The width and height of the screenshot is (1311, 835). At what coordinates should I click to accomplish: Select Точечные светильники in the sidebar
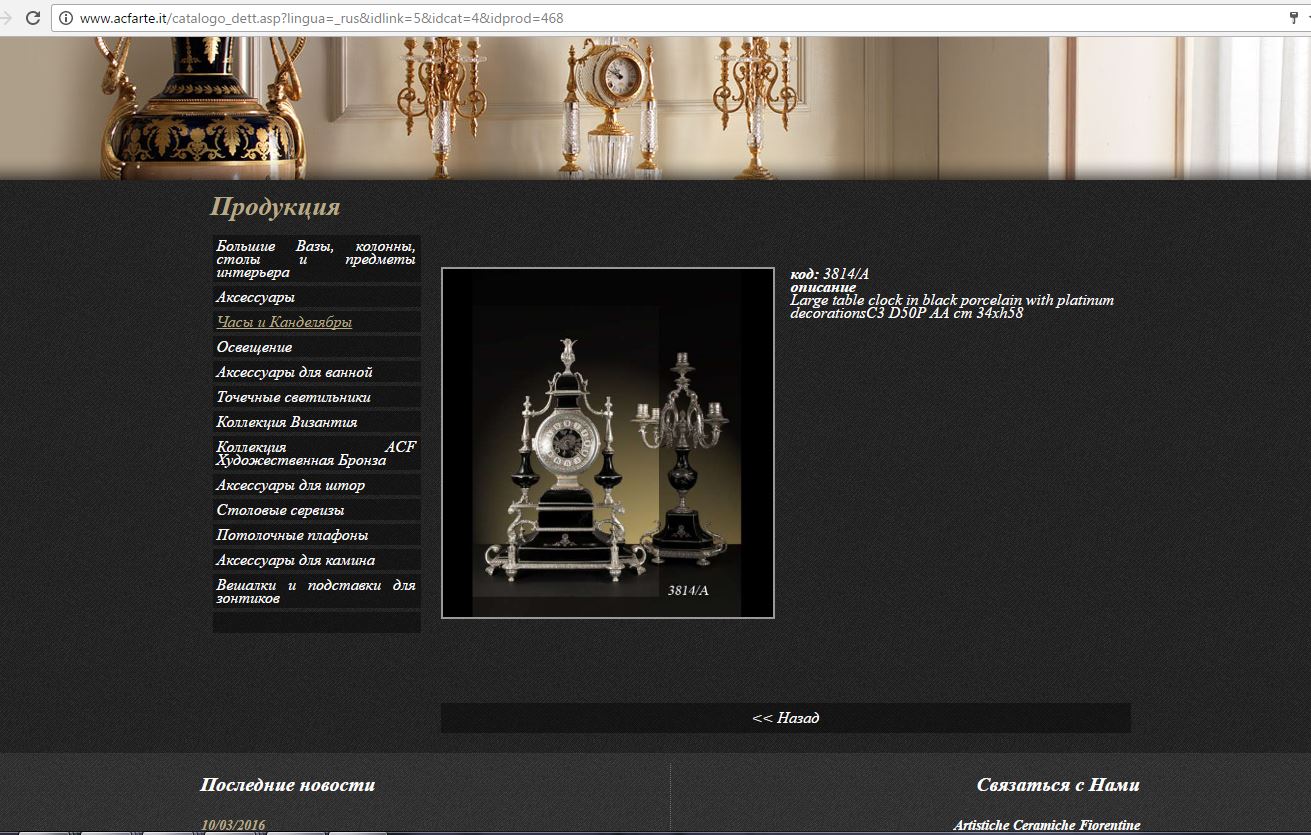(316, 397)
